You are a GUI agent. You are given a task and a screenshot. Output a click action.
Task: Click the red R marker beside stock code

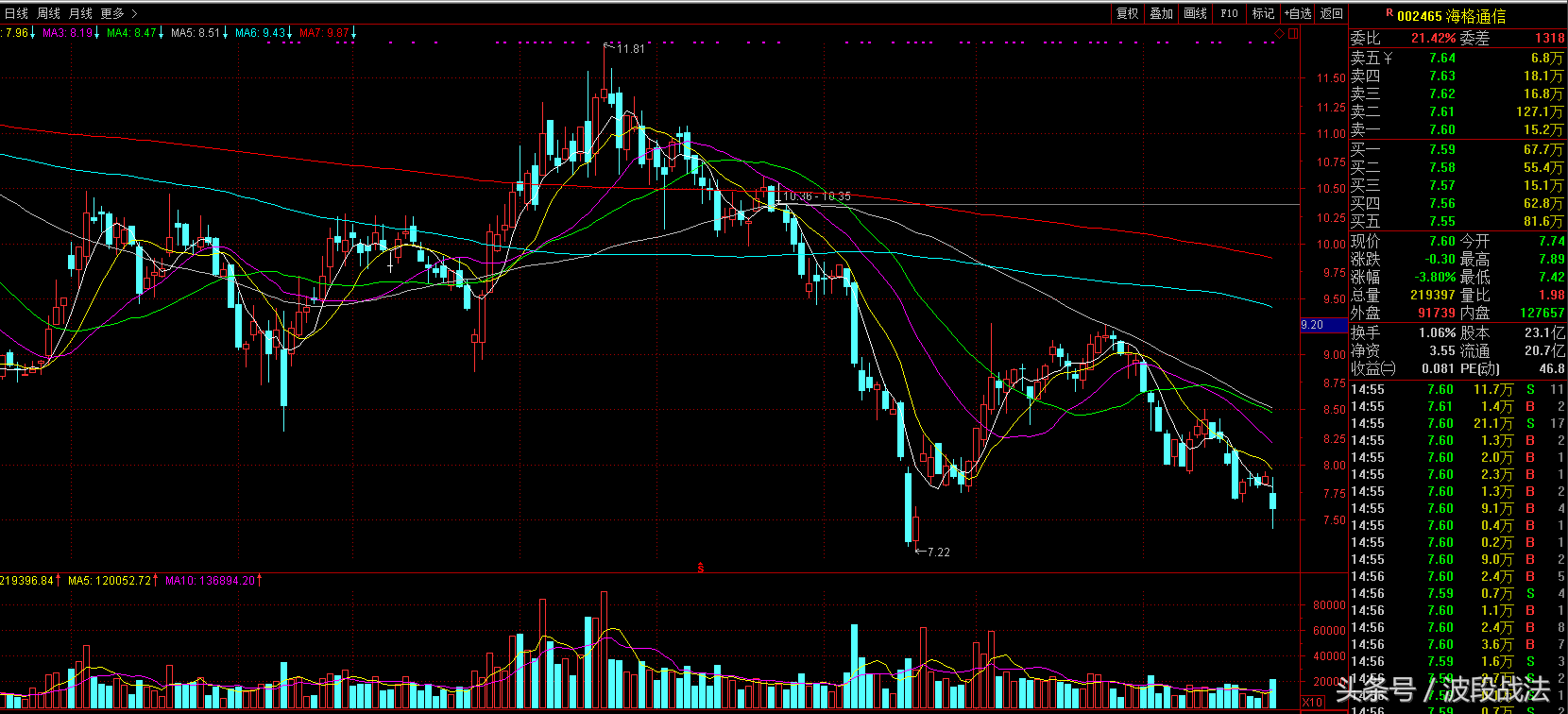click(1389, 13)
